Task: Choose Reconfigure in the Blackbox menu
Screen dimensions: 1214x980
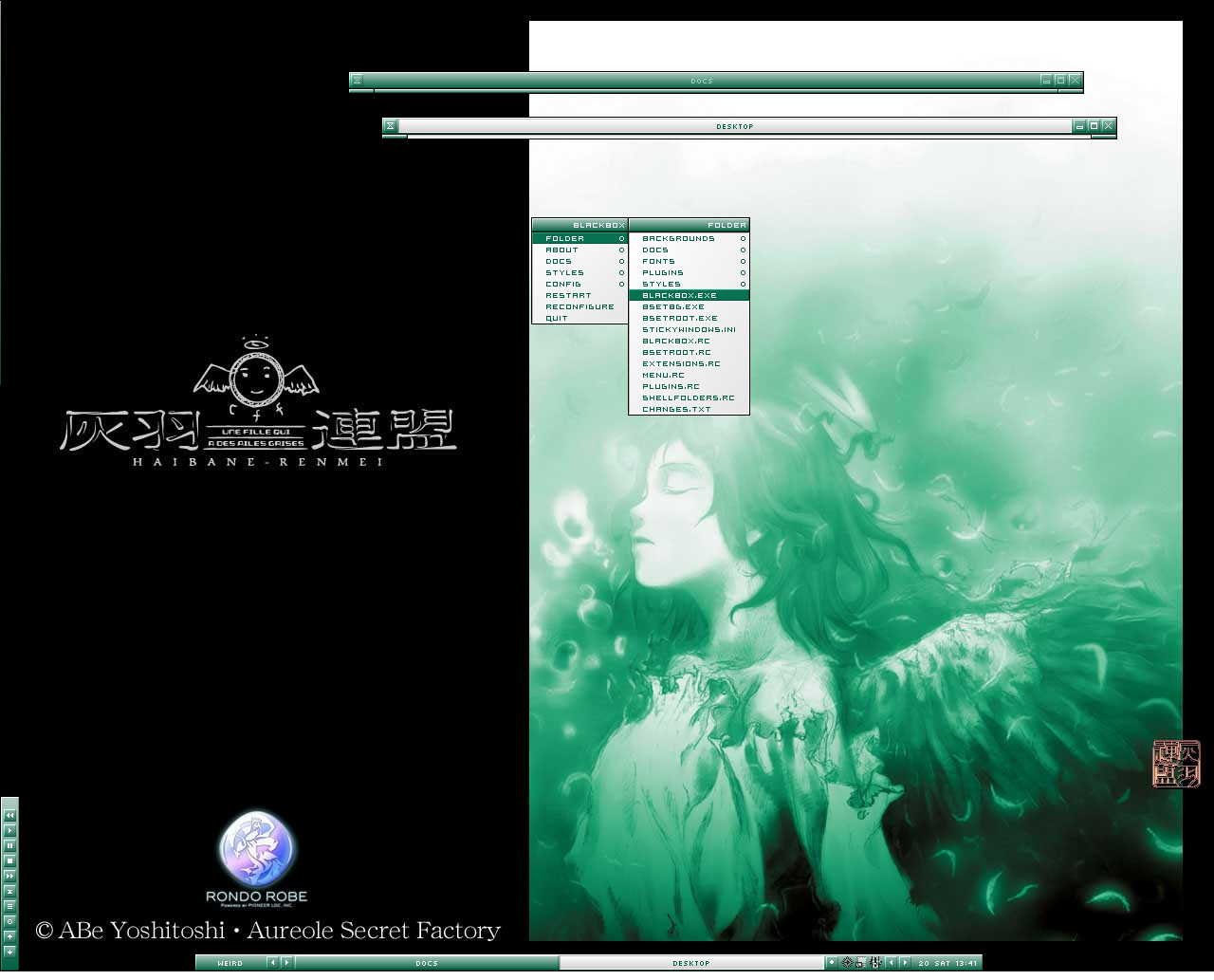Action: click(x=579, y=306)
